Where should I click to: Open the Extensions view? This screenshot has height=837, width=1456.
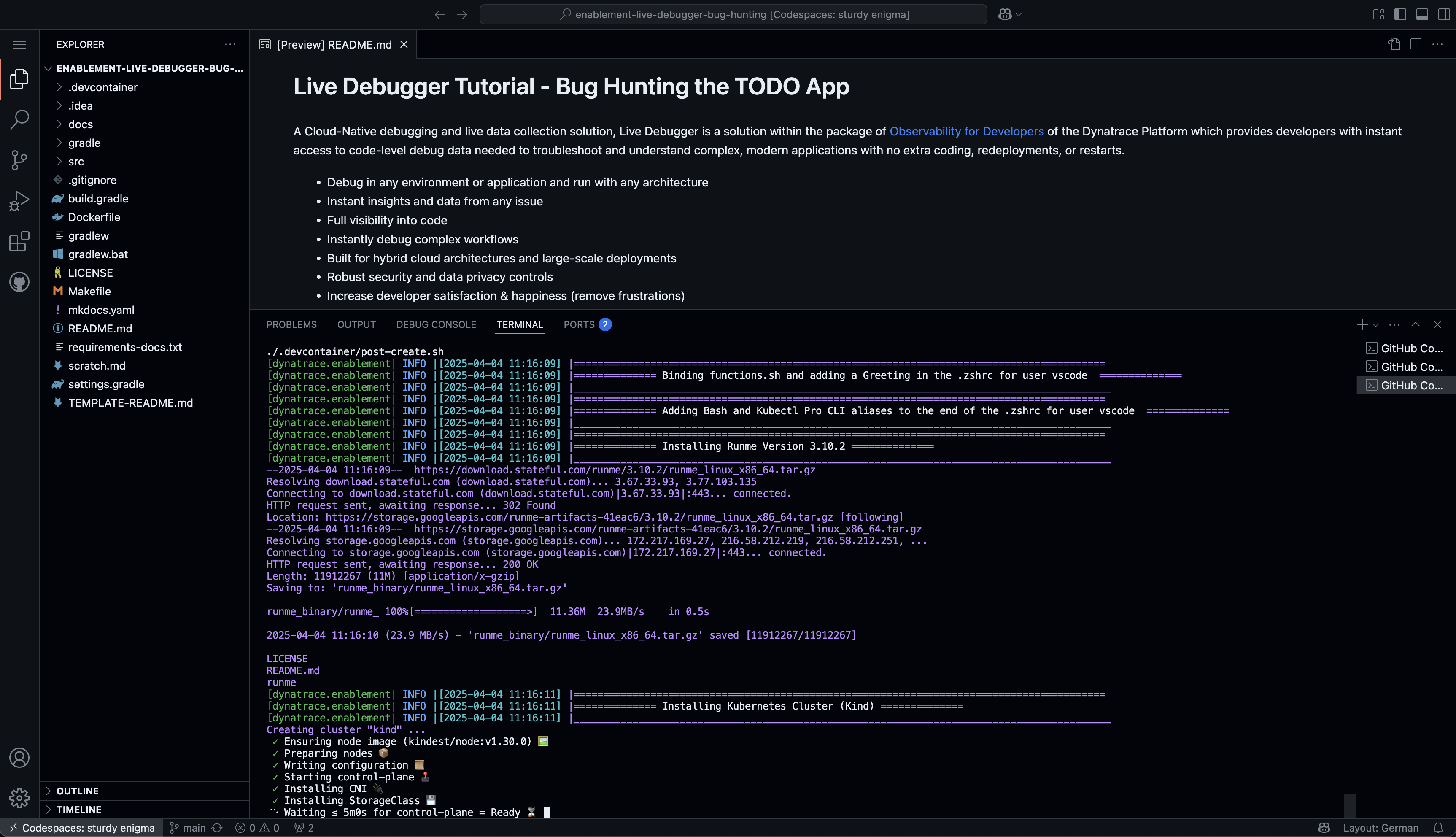pyautogui.click(x=19, y=241)
